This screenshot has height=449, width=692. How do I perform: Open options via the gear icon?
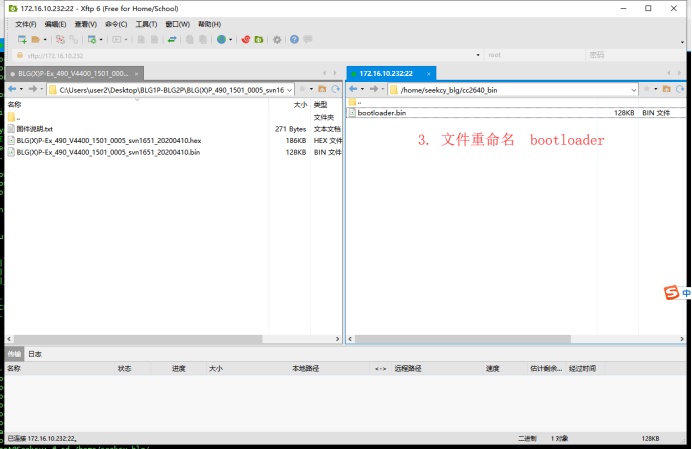[x=277, y=40]
